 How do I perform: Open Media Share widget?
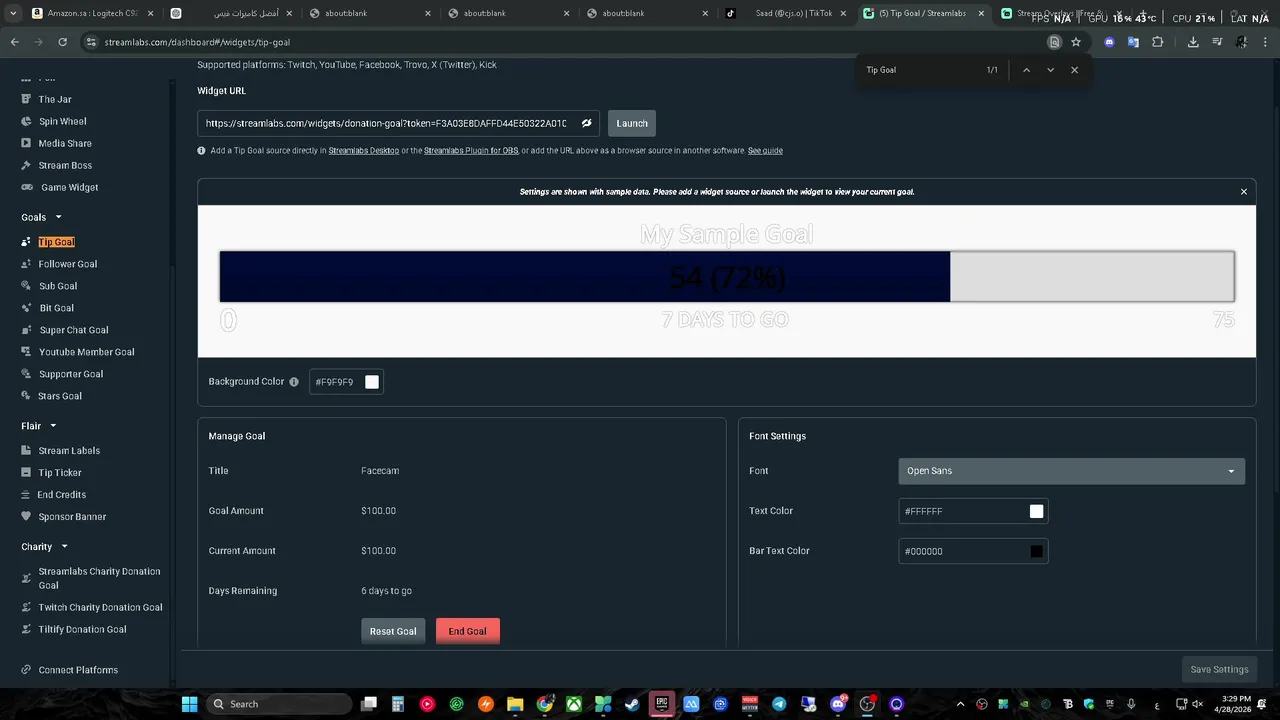pyautogui.click(x=64, y=143)
